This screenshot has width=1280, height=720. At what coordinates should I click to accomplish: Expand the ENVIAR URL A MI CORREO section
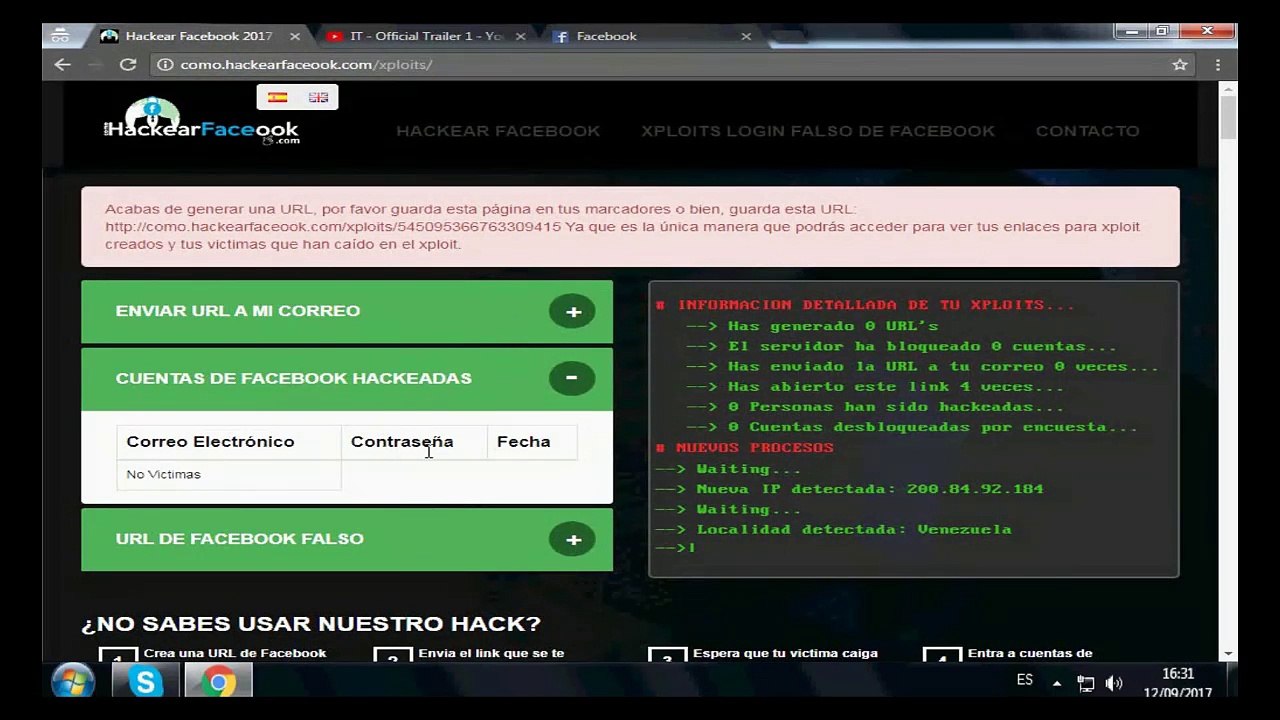[347, 311]
